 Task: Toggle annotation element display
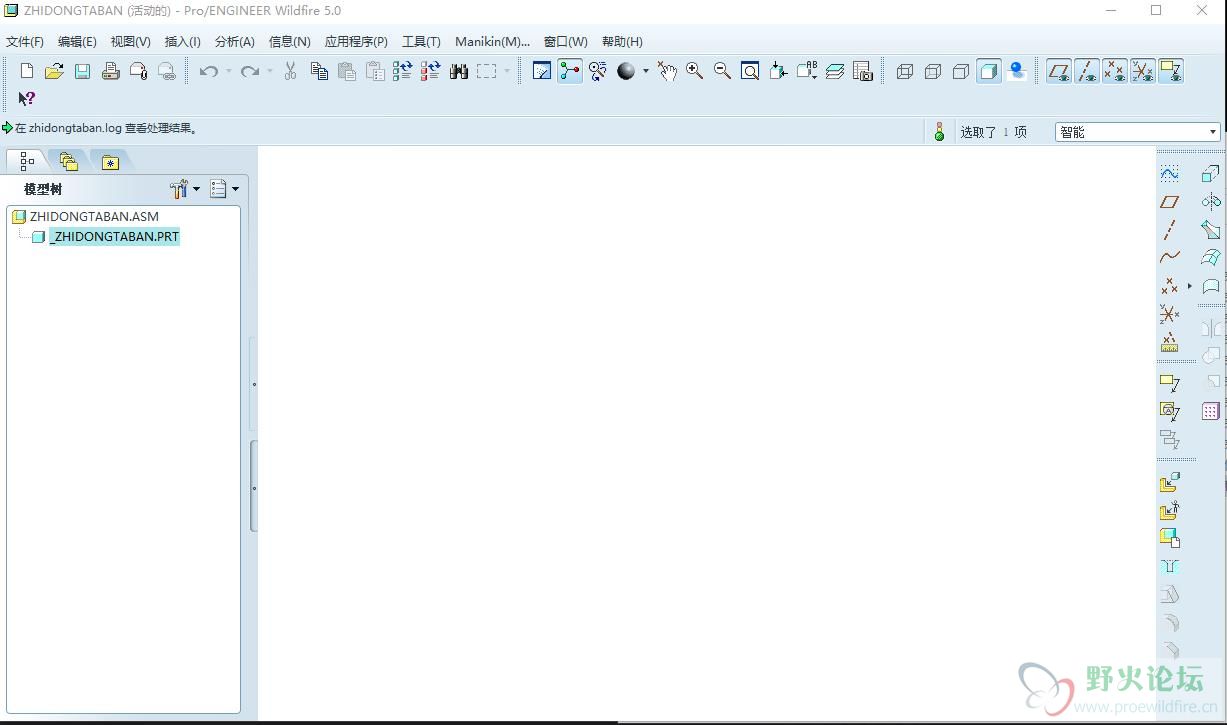tap(1171, 71)
